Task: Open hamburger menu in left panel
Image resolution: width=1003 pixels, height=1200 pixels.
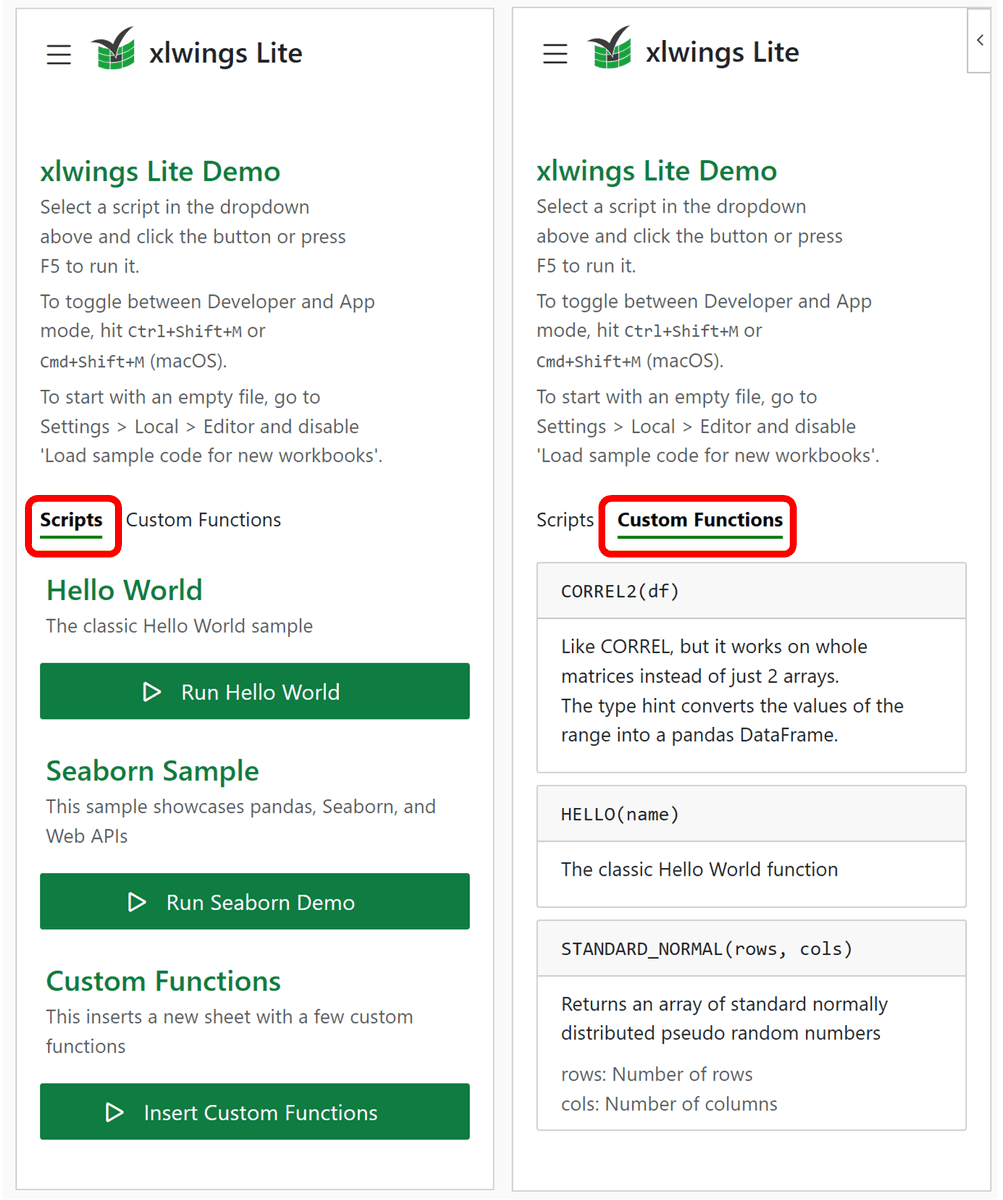Action: pos(59,54)
